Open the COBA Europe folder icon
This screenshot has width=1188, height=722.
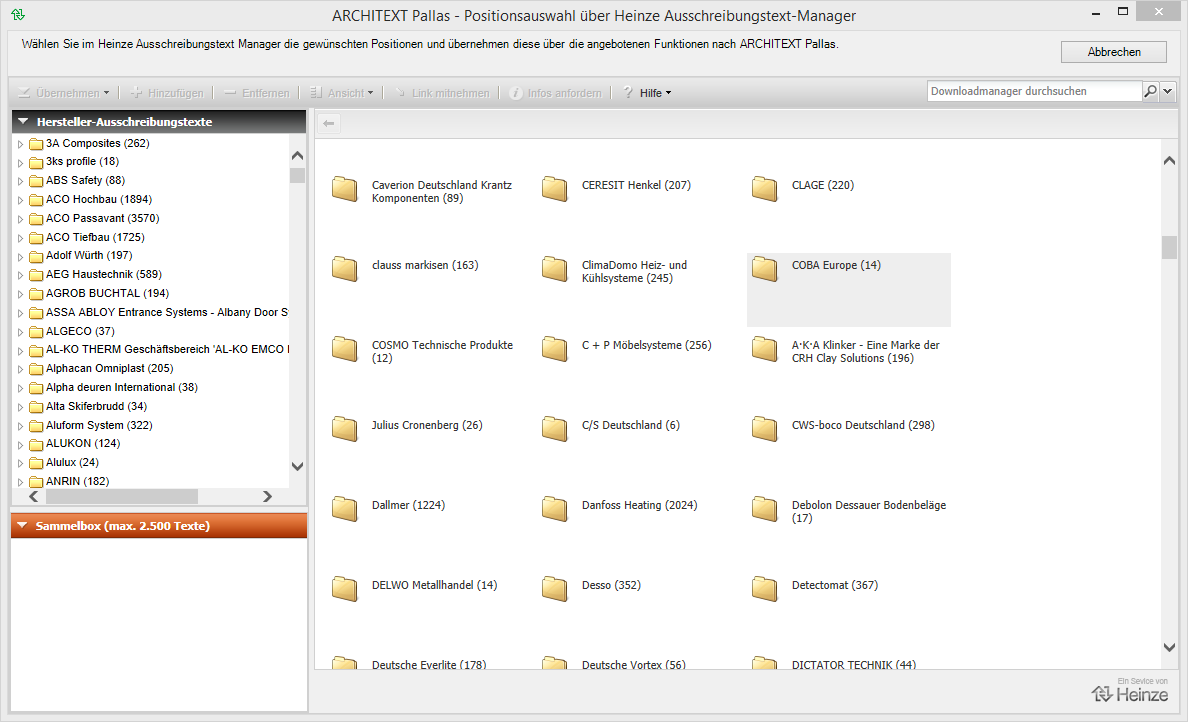764,269
